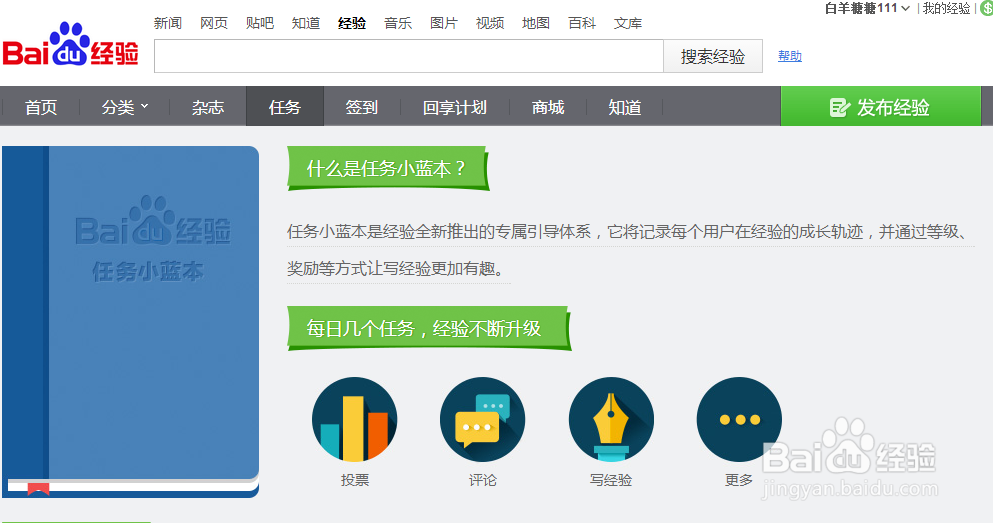This screenshot has width=993, height=523.
Task: Open the 百科 top link
Action: (582, 23)
